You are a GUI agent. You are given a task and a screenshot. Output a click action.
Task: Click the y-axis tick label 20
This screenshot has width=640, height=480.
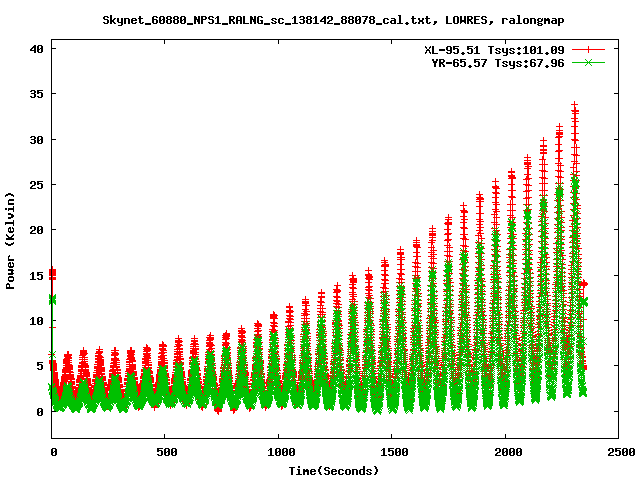[36, 230]
